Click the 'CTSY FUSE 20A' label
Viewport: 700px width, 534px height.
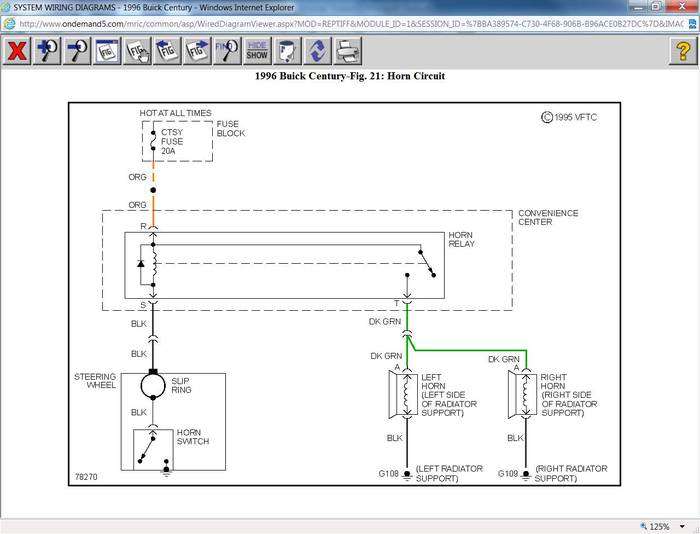(172, 142)
